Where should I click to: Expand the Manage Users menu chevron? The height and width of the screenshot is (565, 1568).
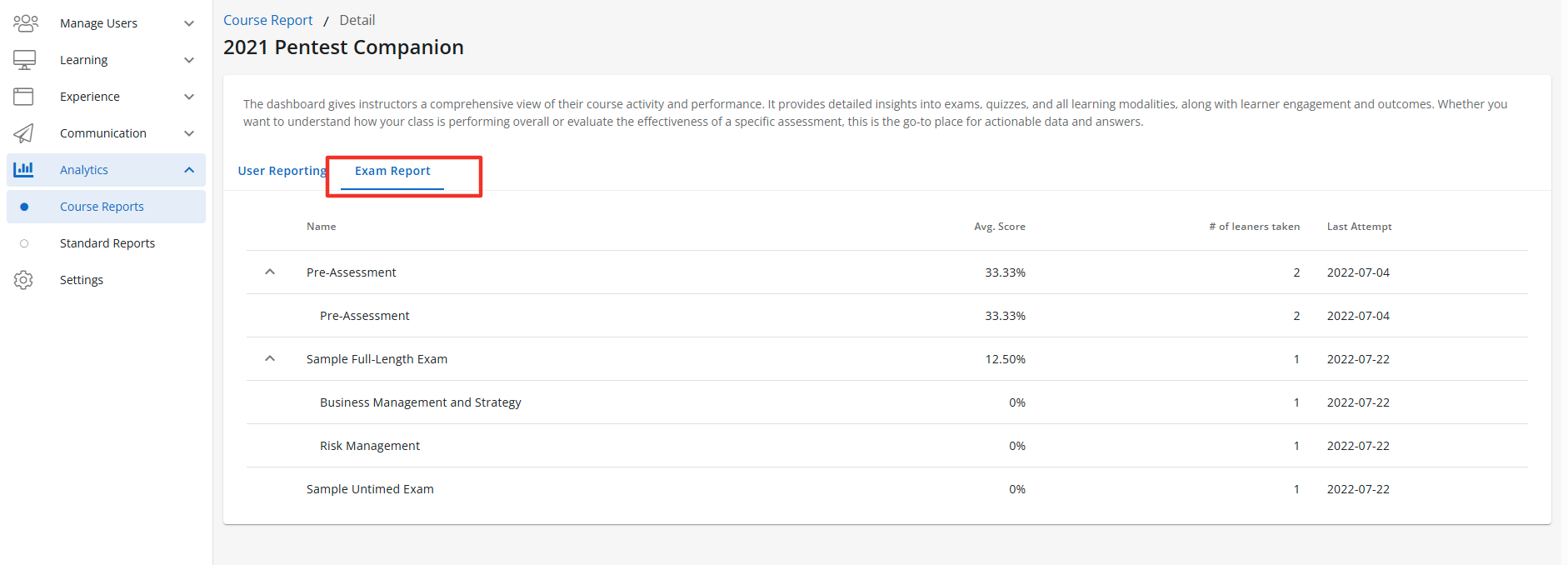pos(189,23)
